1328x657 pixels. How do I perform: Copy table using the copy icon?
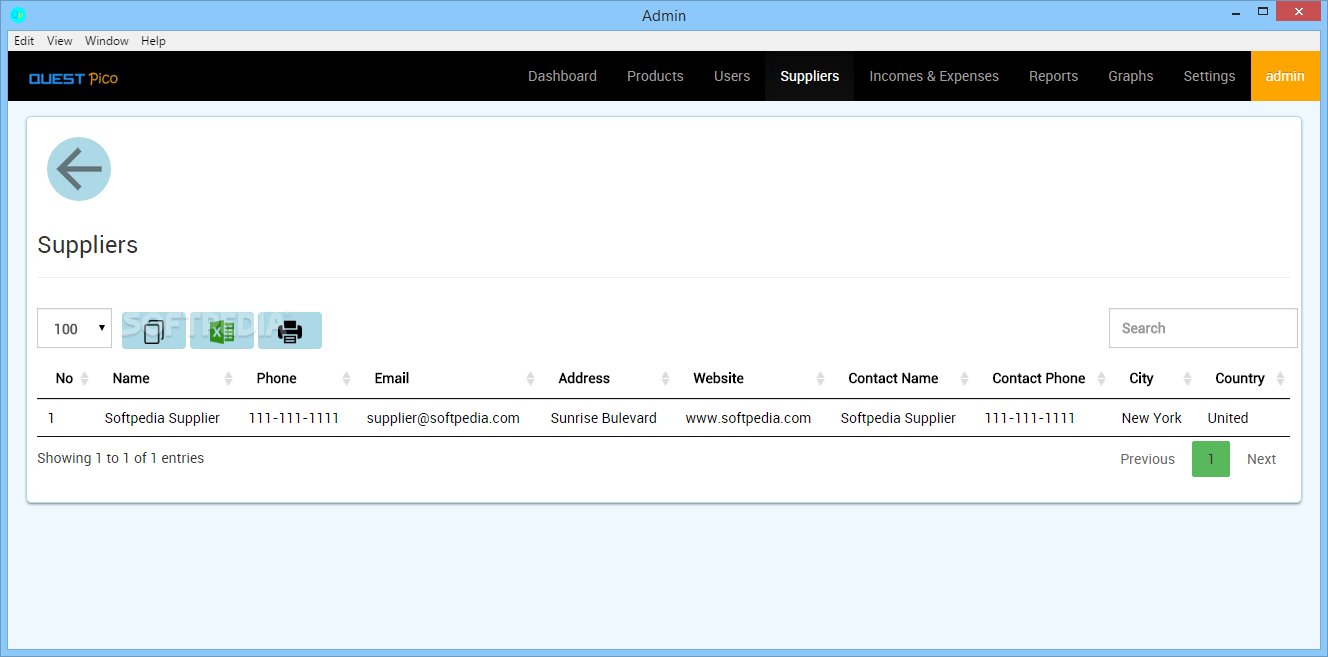[x=154, y=330]
